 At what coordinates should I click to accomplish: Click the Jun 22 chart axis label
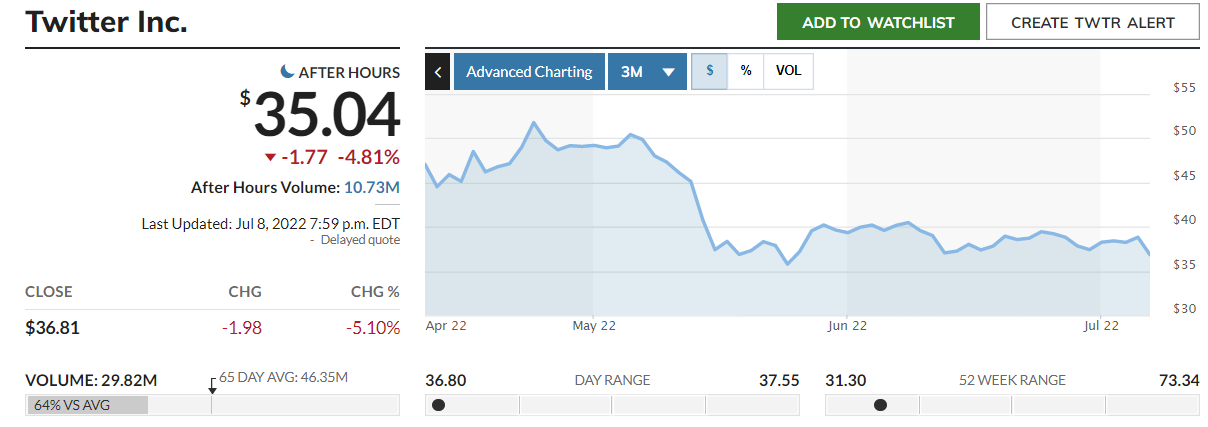(846, 325)
